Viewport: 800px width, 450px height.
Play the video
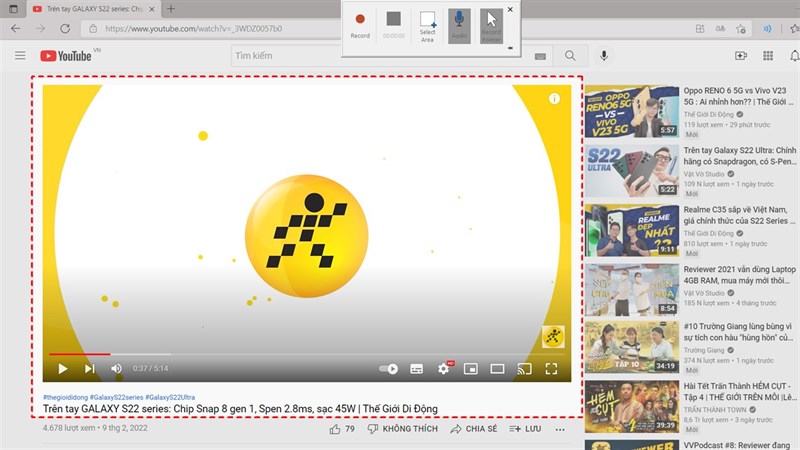(x=63, y=368)
